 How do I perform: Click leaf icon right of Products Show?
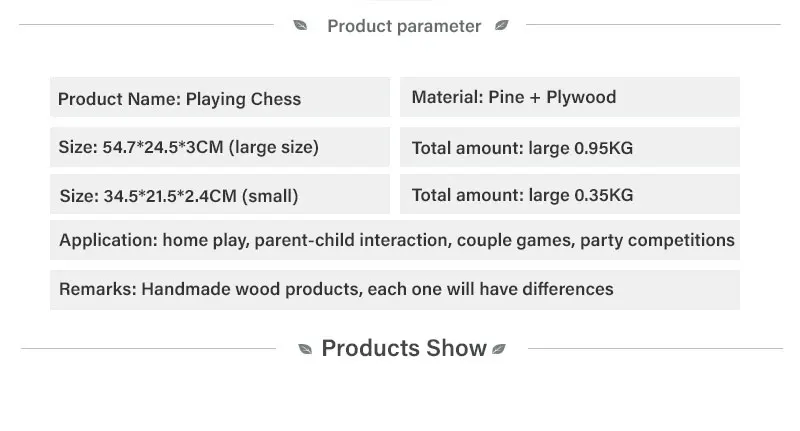pyautogui.click(x=499, y=349)
